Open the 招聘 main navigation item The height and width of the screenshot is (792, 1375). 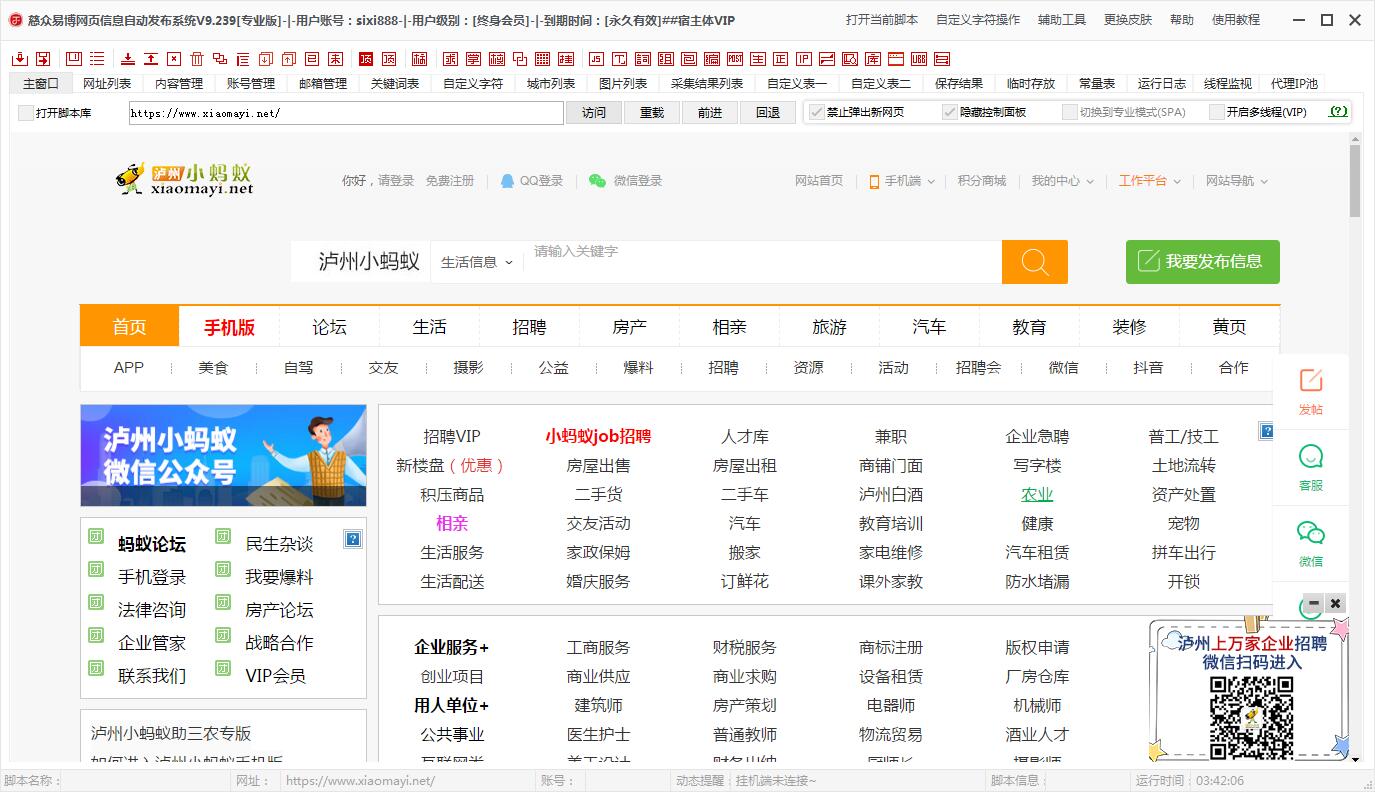point(529,327)
